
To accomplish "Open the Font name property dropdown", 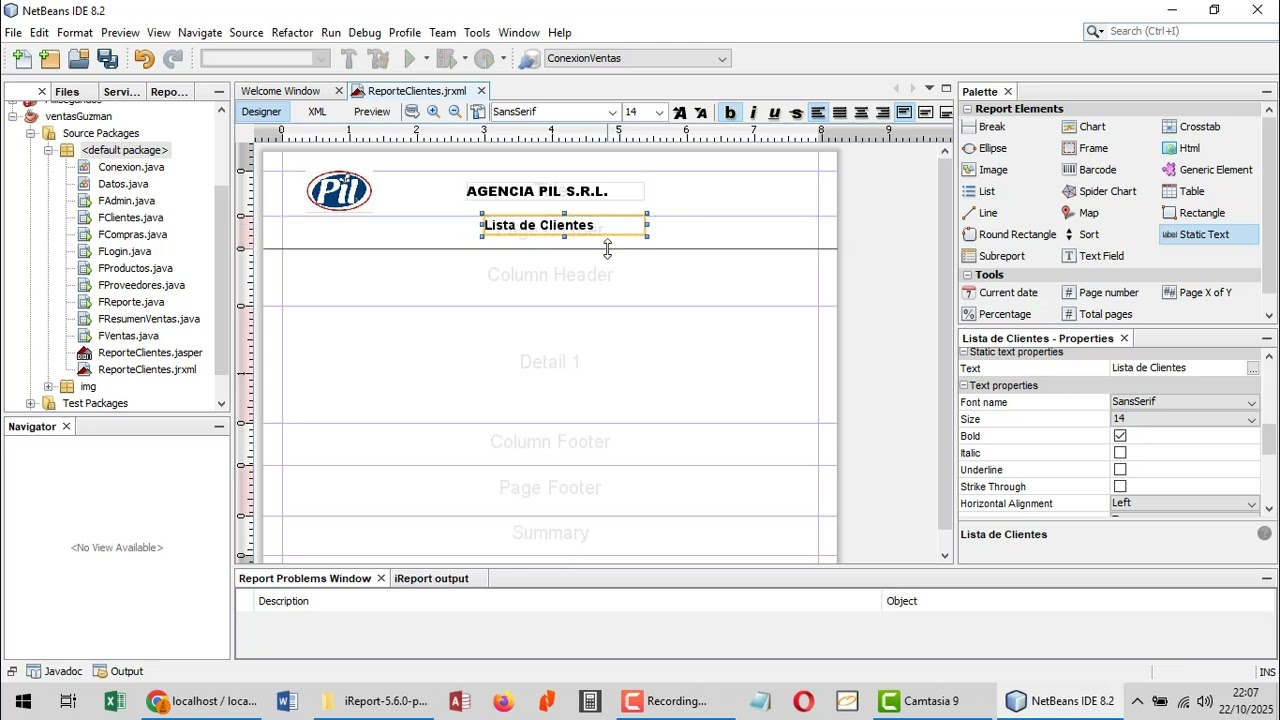I will coord(1251,403).
